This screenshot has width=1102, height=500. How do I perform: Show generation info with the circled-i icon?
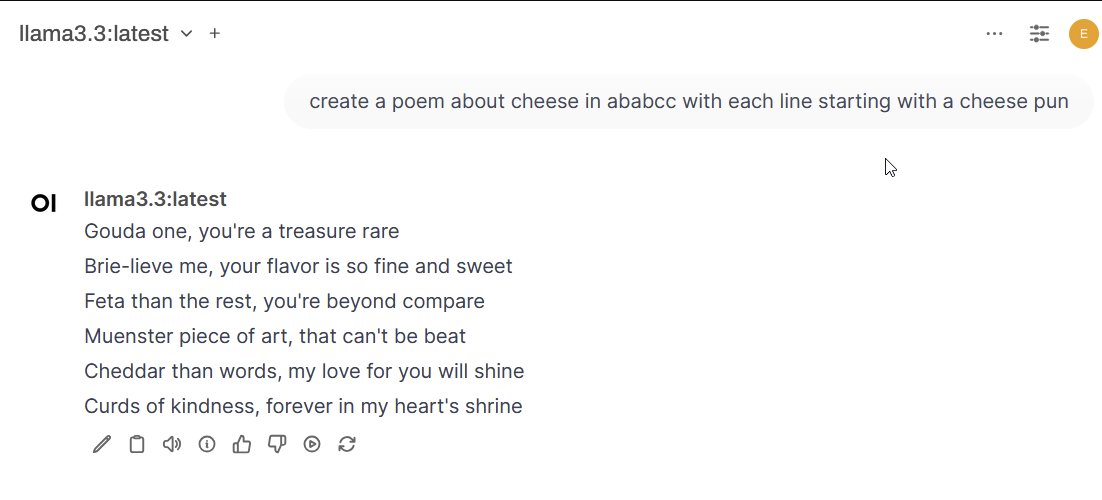pyautogui.click(x=207, y=444)
